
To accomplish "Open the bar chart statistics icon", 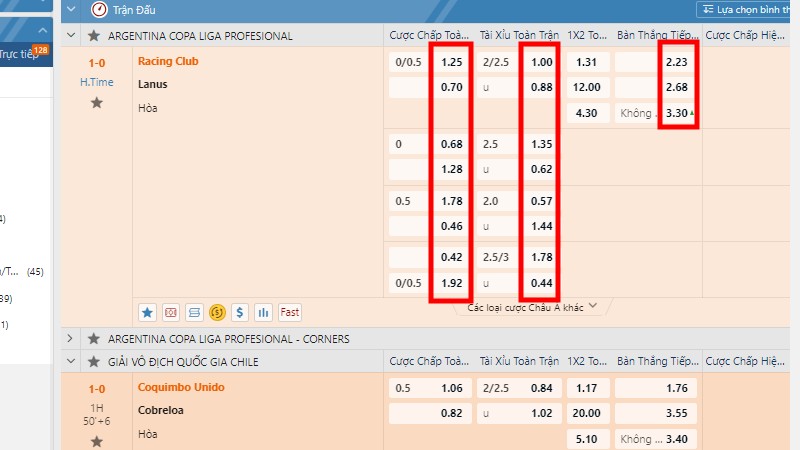I will [264, 312].
